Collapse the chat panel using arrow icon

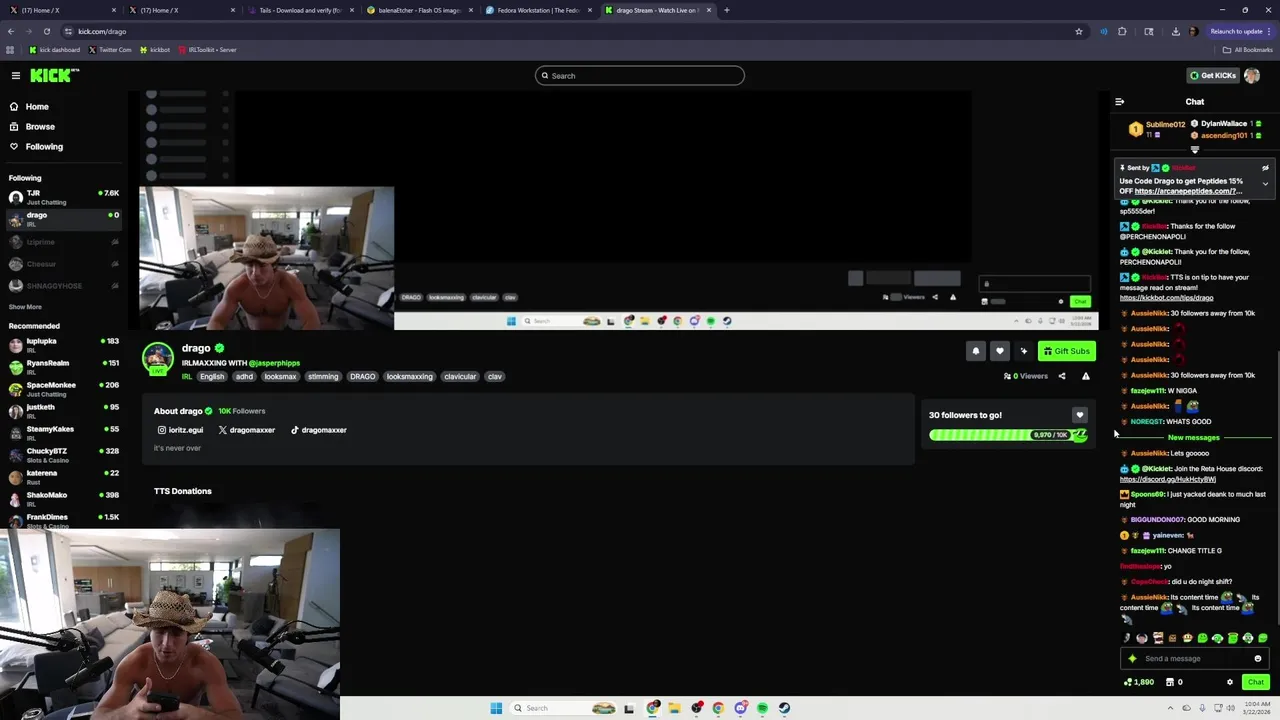pos(1119,102)
